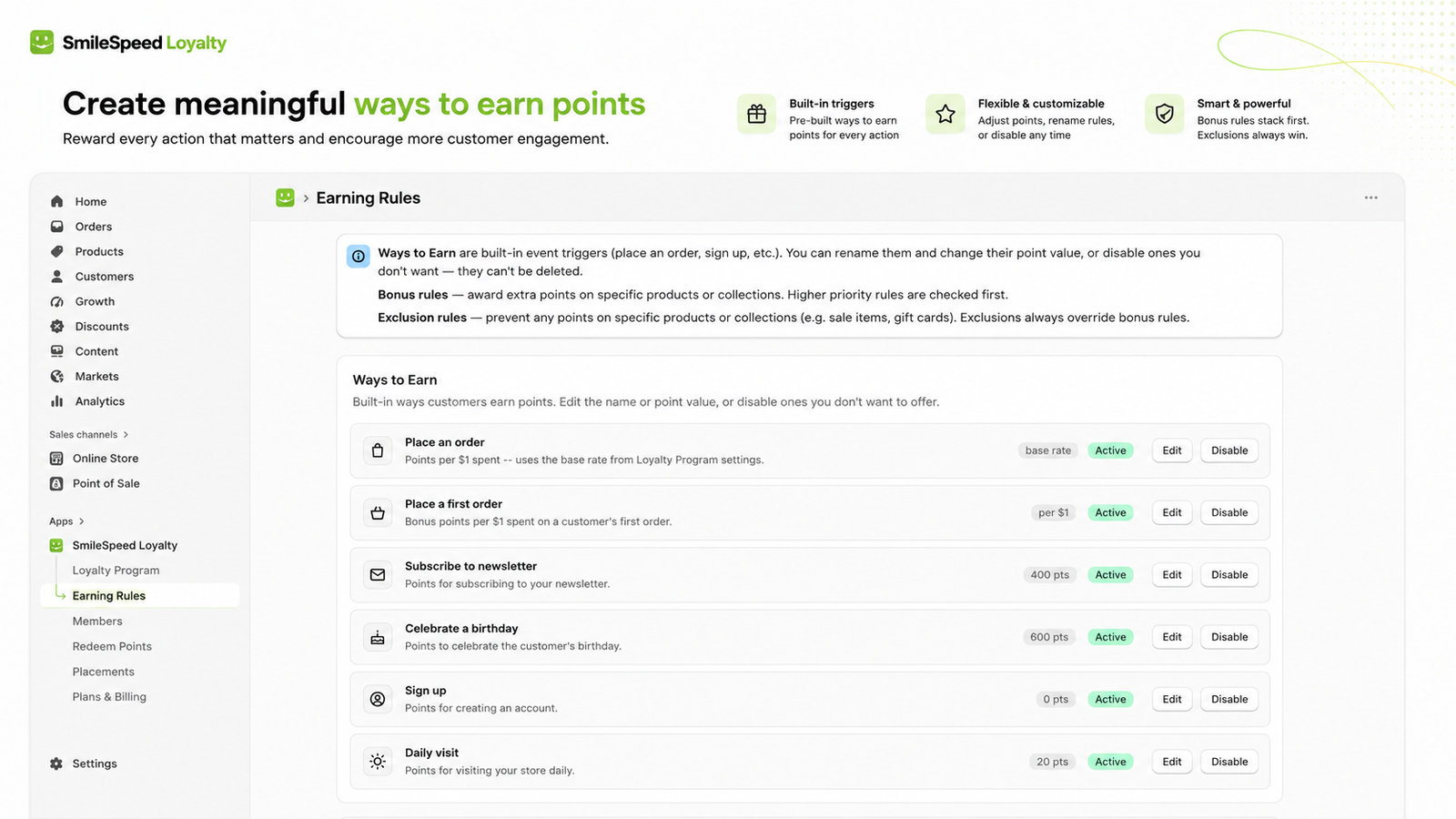Viewport: 1456px width, 819px height.
Task: Click the Discounts badge icon
Action: click(x=57, y=326)
